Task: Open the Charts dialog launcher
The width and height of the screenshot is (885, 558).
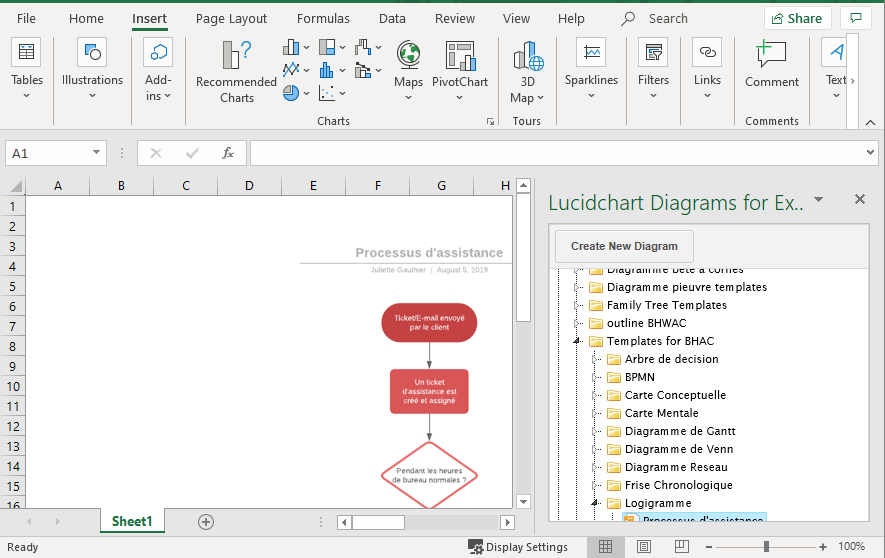Action: 490,121
